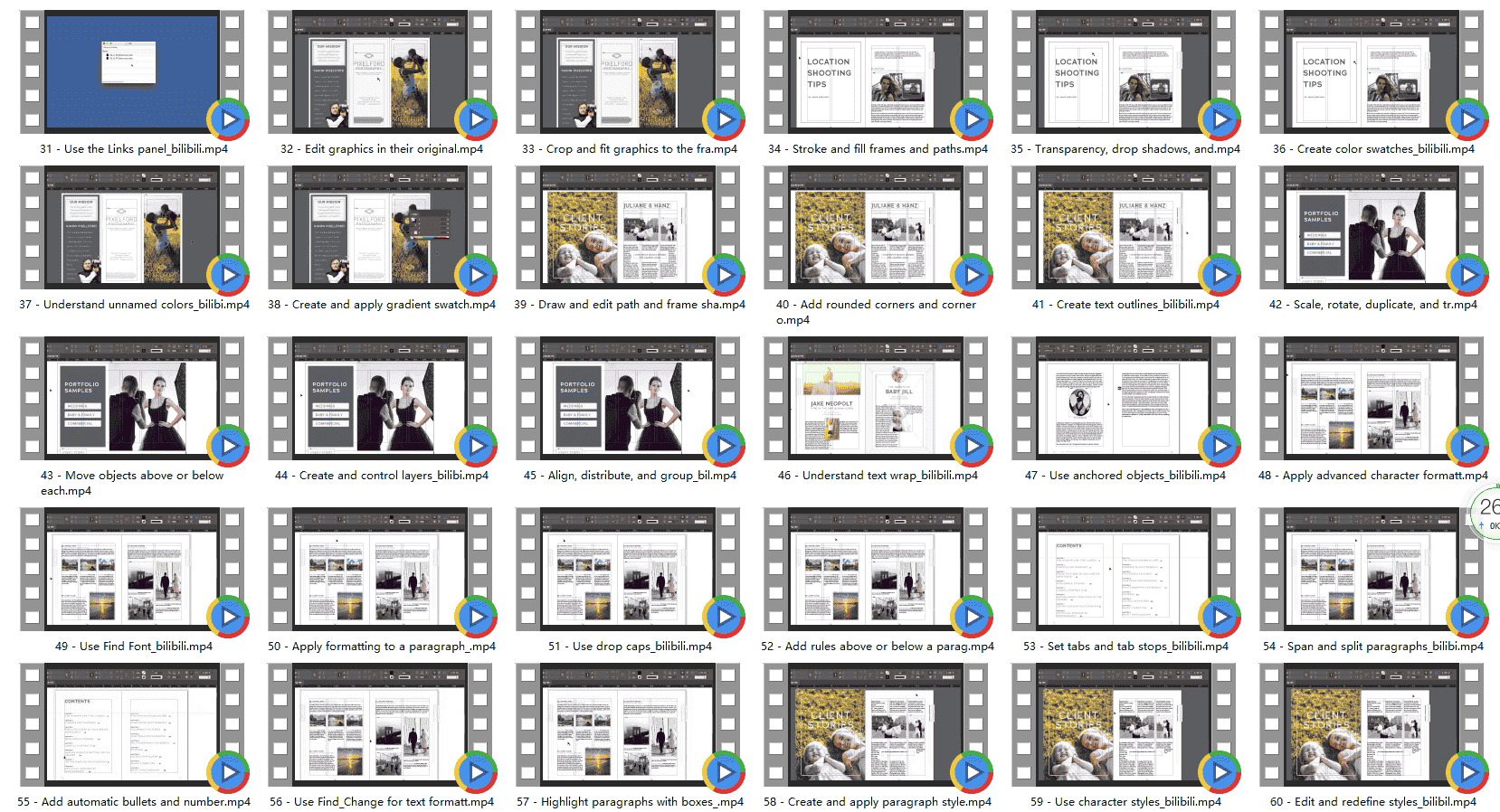
Task: Click file name '53 - Set tabs and tab stops_bilibili.mp4'
Action: 1125,647
